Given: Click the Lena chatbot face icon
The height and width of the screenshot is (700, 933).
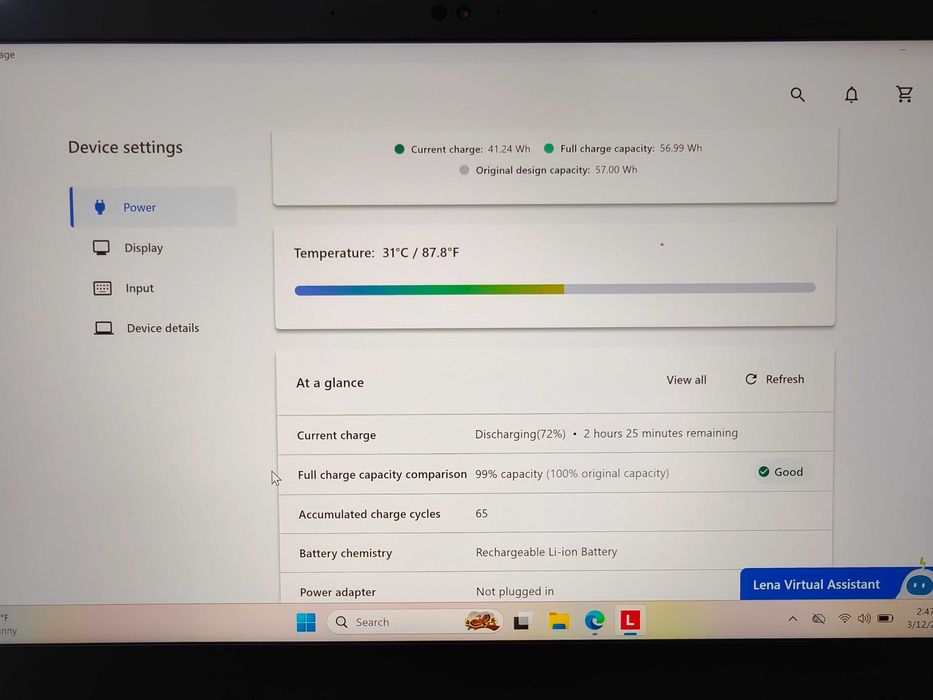Looking at the screenshot, I should (919, 586).
